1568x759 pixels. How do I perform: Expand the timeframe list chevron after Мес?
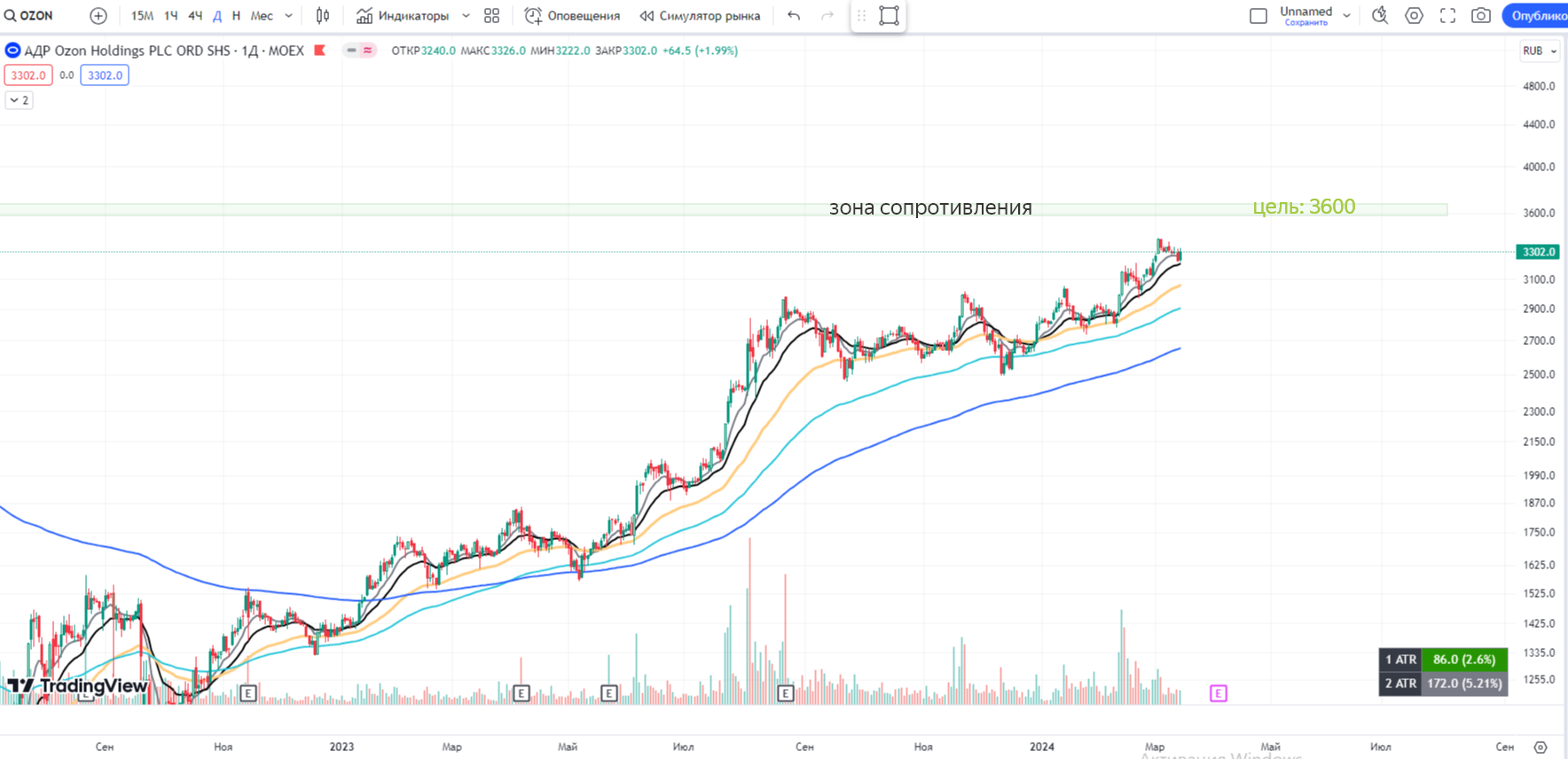click(288, 16)
